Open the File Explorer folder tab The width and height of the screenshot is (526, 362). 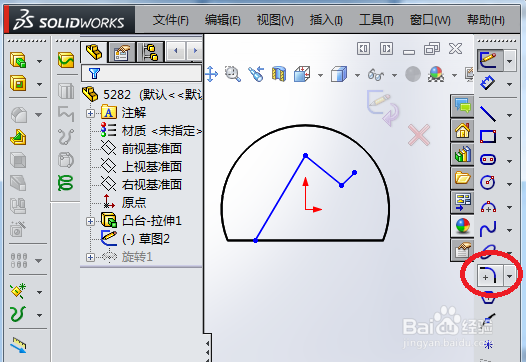462,178
